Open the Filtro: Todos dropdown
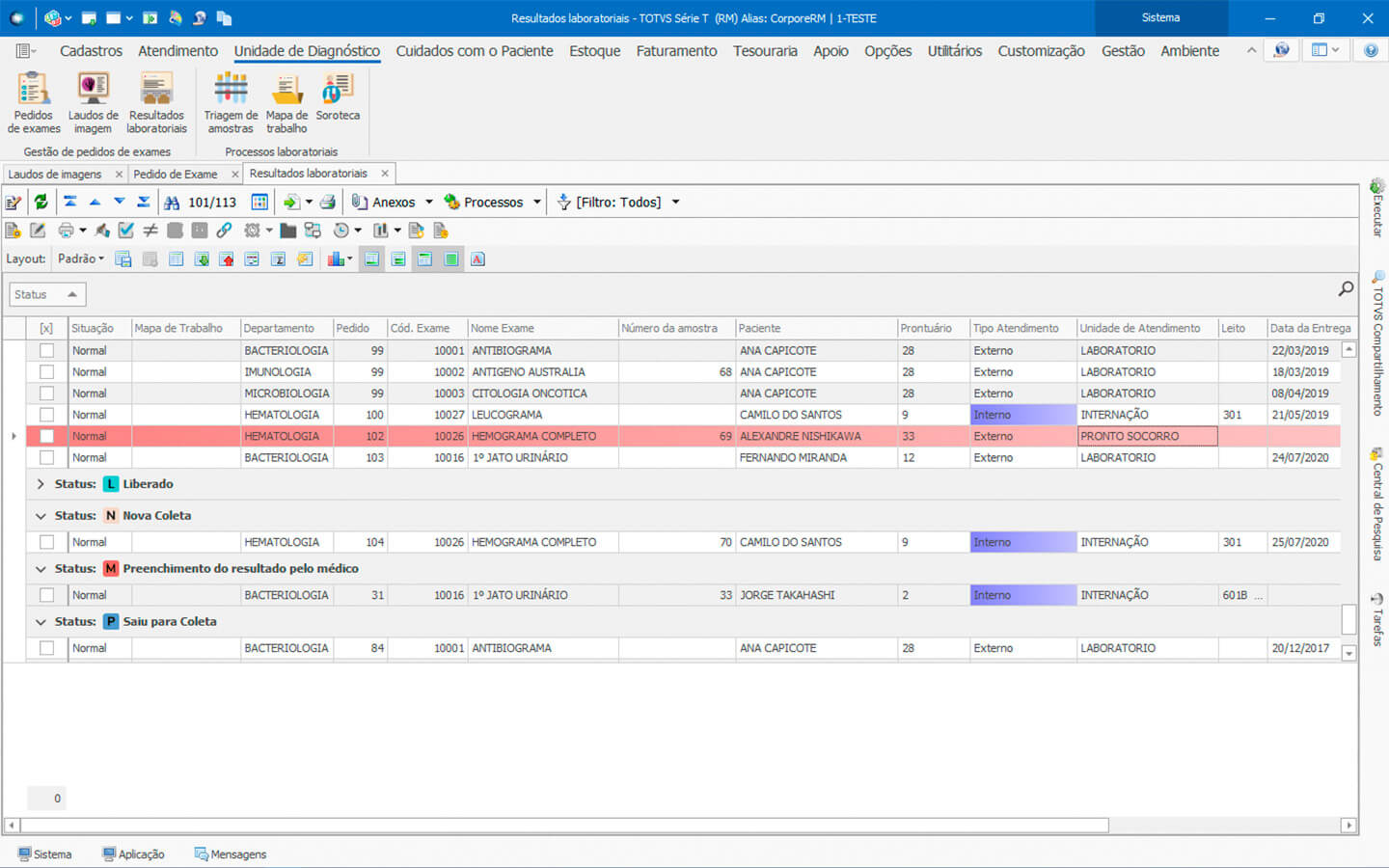Screen dimensions: 1389x868 coord(619,203)
